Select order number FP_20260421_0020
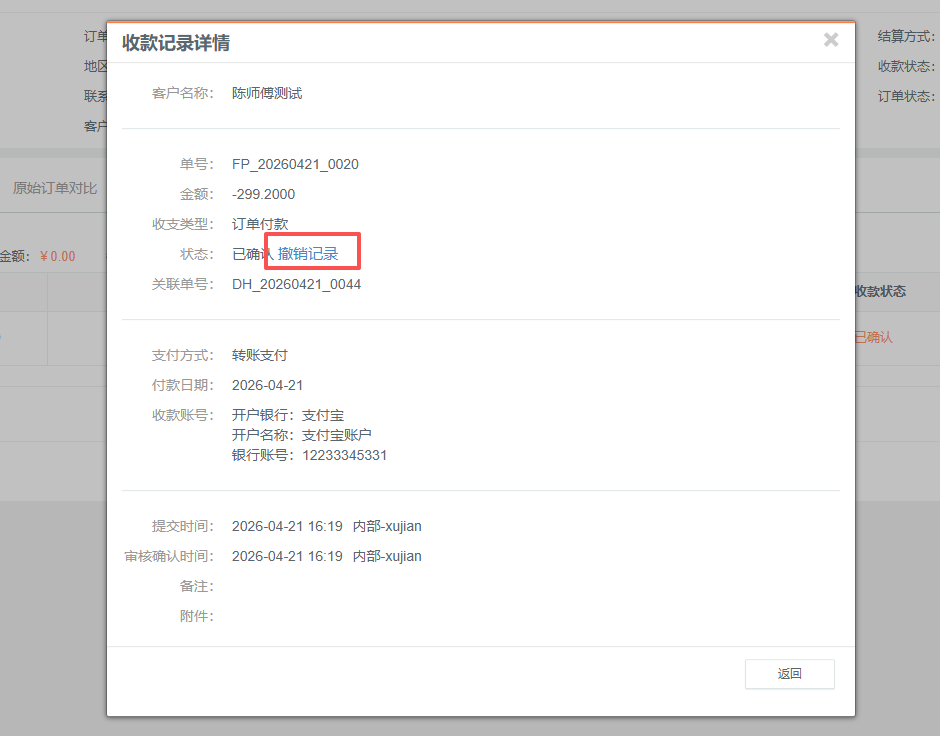This screenshot has width=940, height=736. [x=295, y=164]
